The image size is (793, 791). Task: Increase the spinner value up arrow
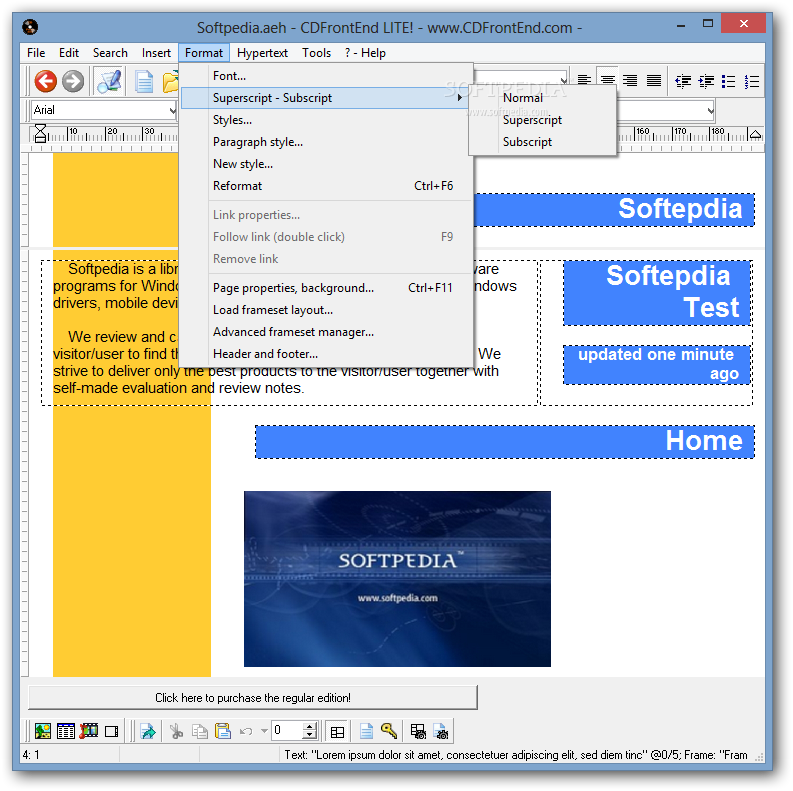click(x=310, y=726)
